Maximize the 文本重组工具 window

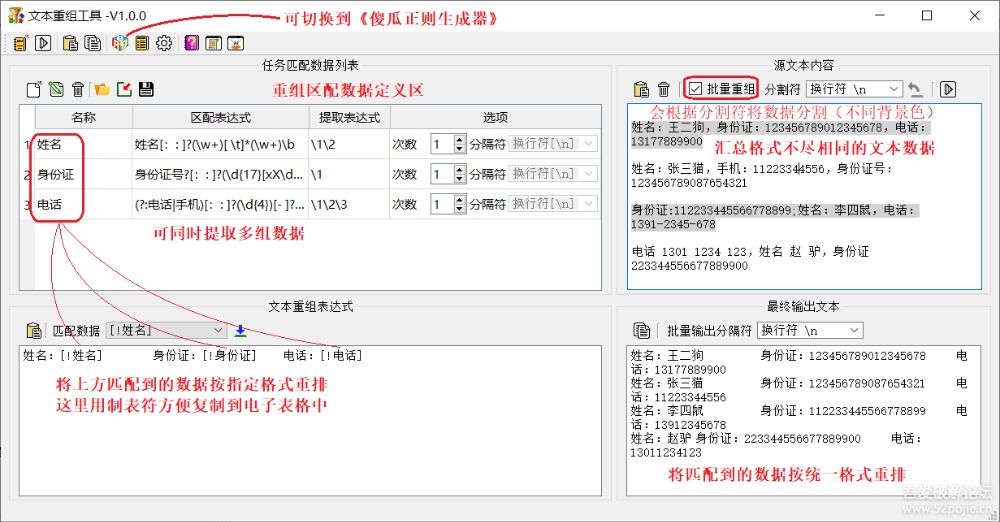[x=927, y=15]
